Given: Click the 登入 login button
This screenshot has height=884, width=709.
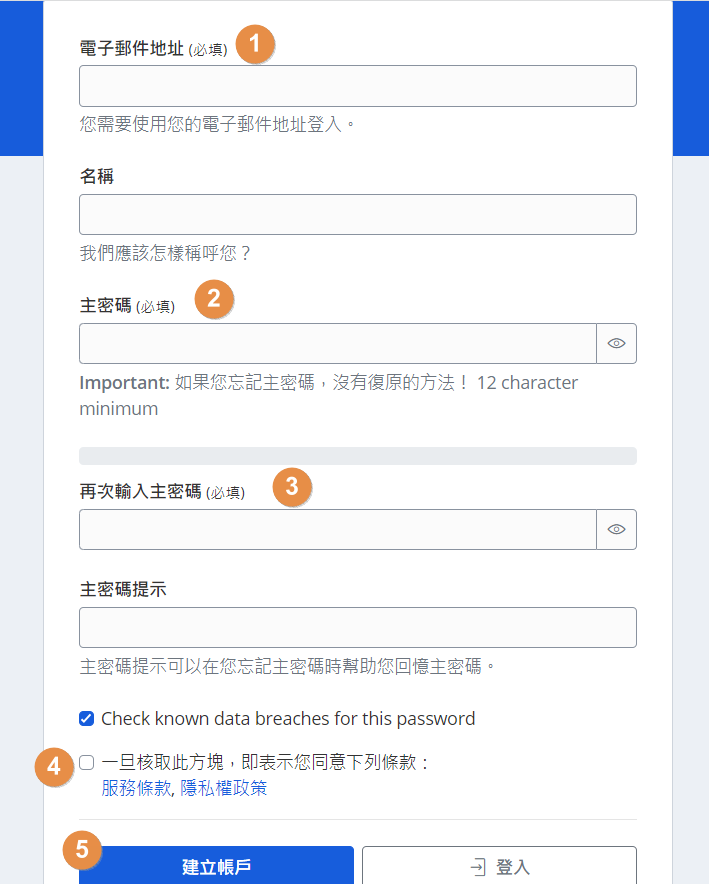Looking at the screenshot, I should click(x=499, y=866).
